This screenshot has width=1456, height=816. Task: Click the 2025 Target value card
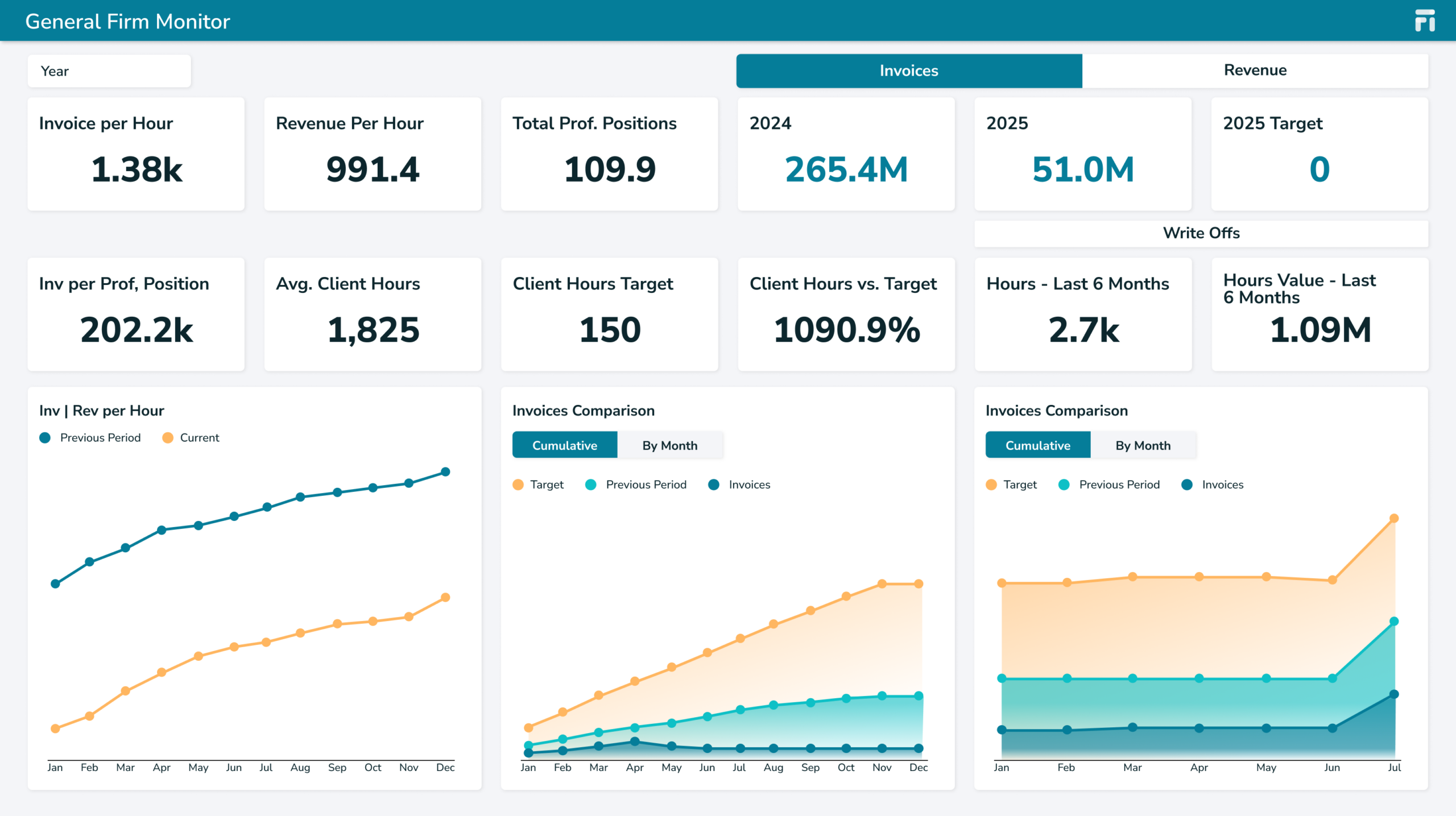tap(1319, 154)
